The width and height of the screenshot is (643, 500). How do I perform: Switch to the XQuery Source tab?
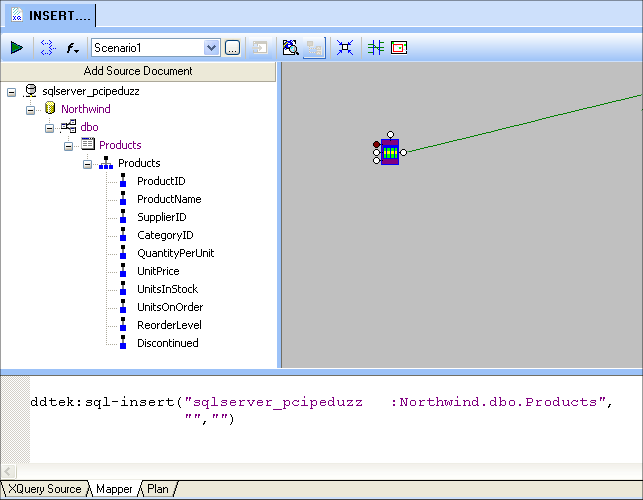point(45,489)
